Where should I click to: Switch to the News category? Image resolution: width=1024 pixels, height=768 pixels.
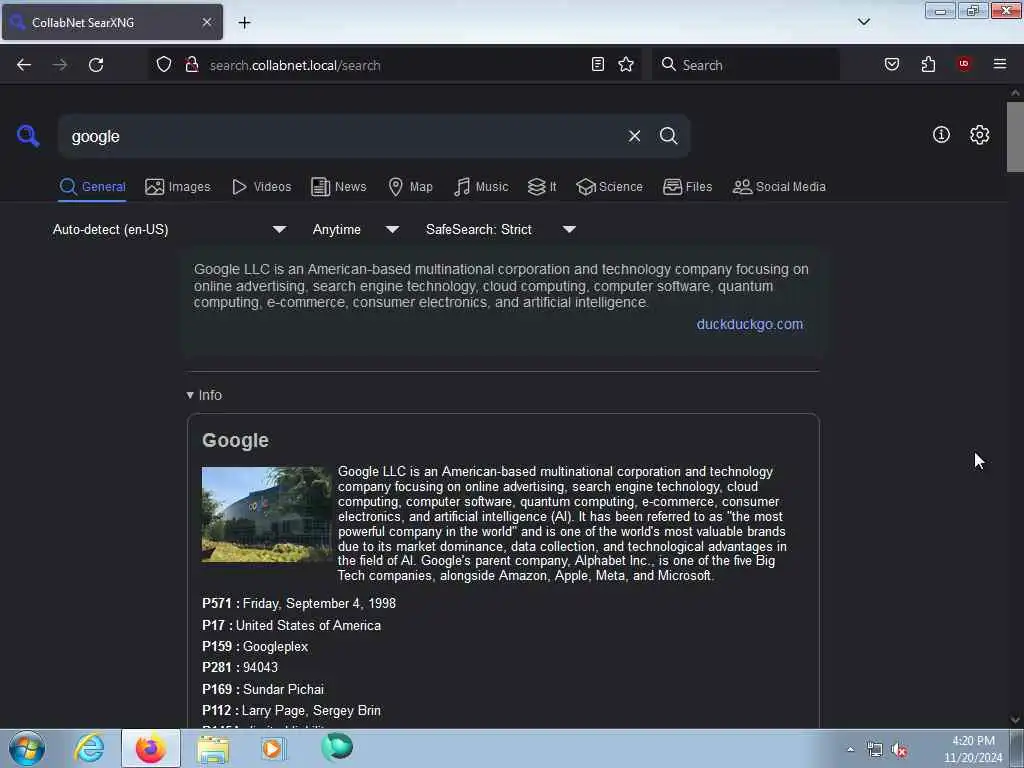[x=338, y=187]
